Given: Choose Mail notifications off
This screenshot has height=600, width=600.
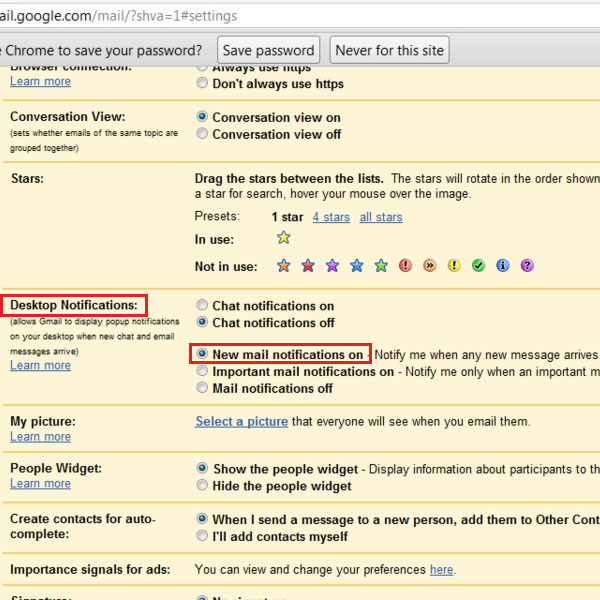Looking at the screenshot, I should click(x=202, y=388).
